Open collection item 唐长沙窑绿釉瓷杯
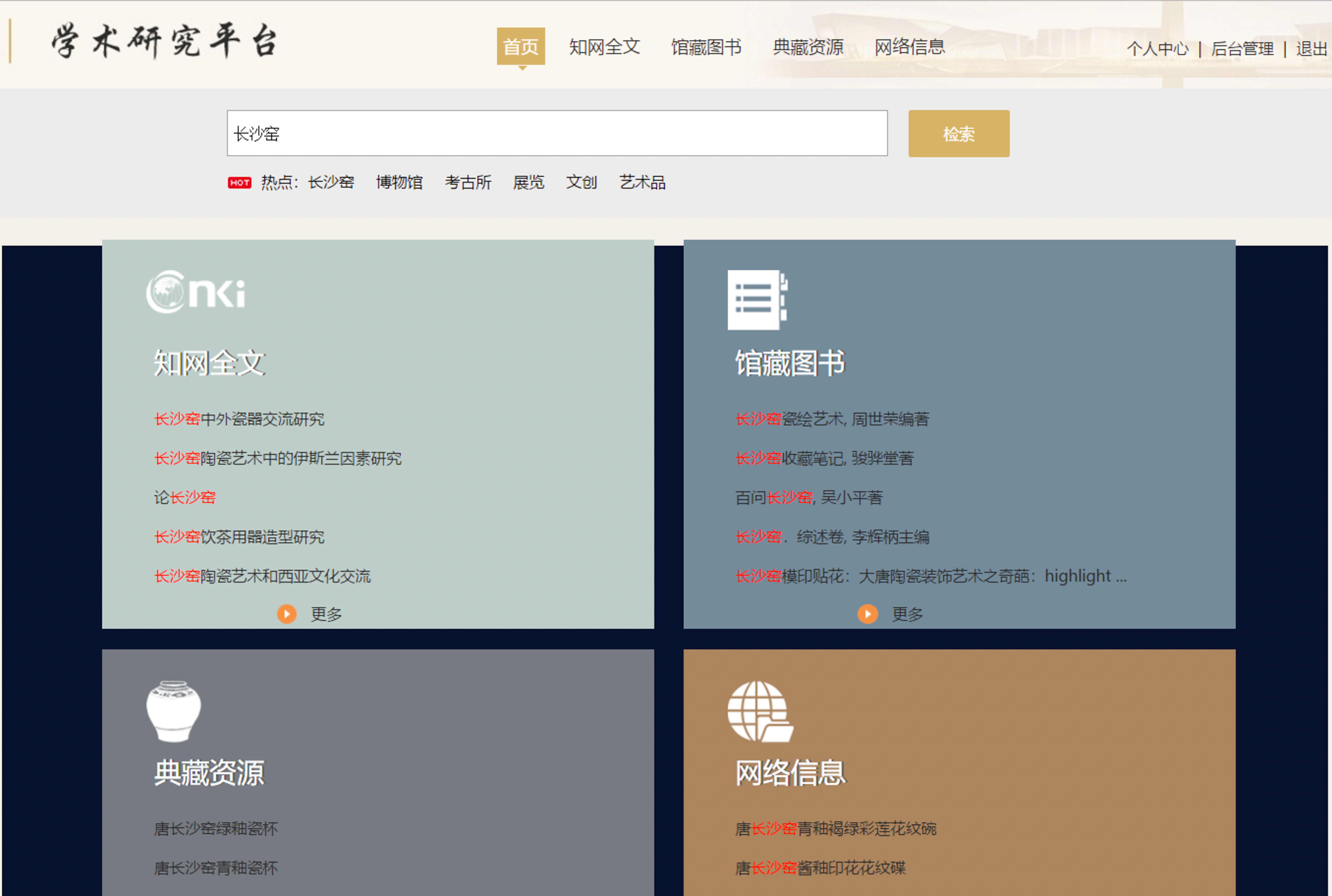 click(x=216, y=829)
